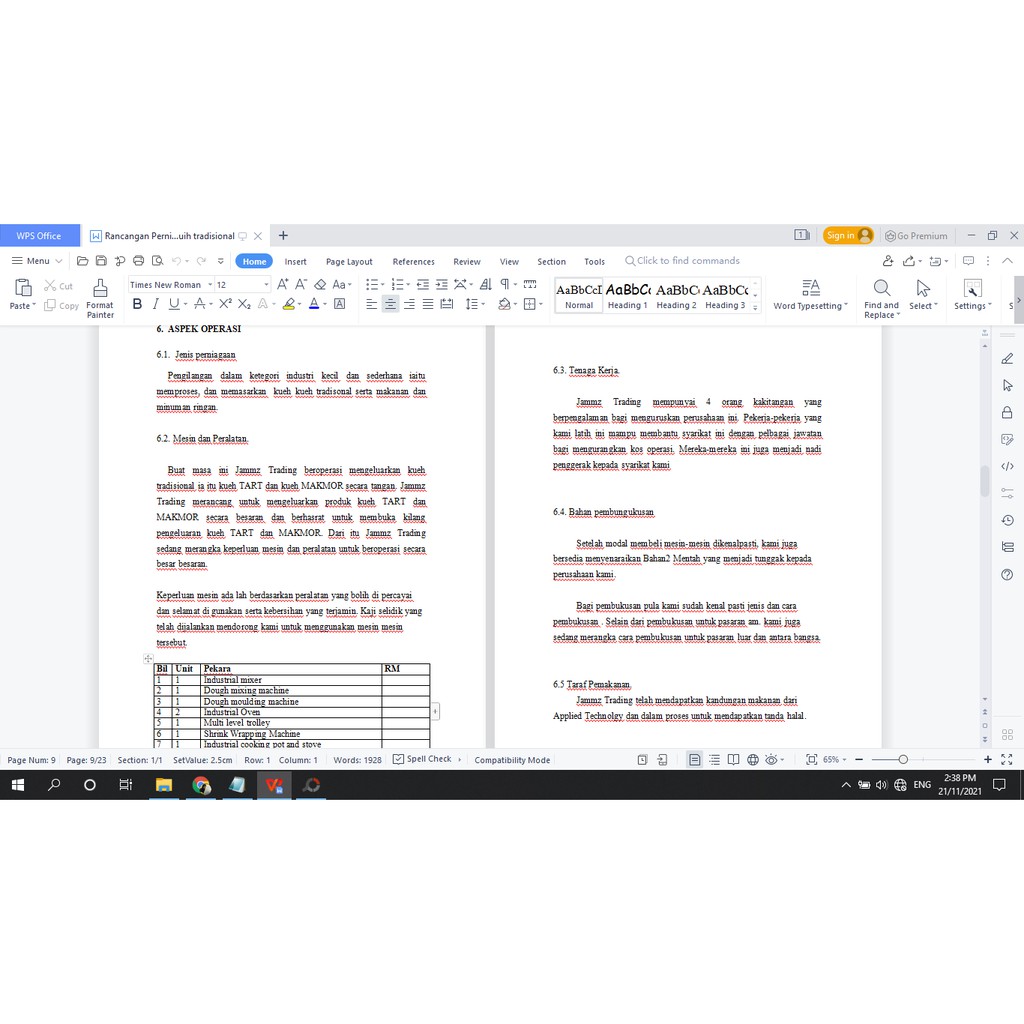The height and width of the screenshot is (1024, 1024).
Task: Switch to the Page Layout tab
Action: (x=349, y=262)
